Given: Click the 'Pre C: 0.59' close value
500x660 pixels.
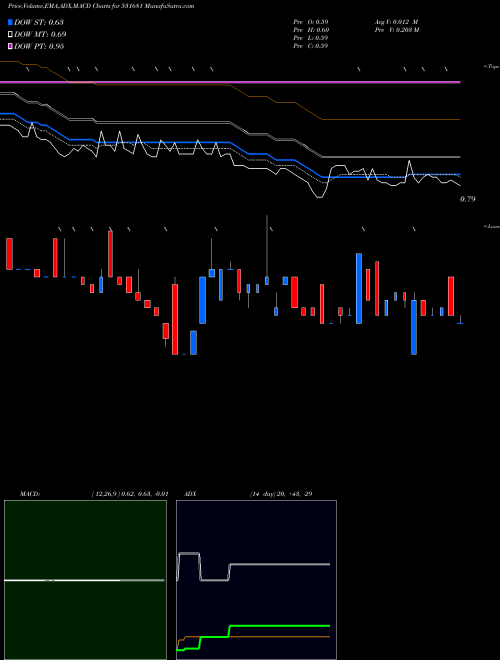Looking at the screenshot, I should click(x=311, y=46).
